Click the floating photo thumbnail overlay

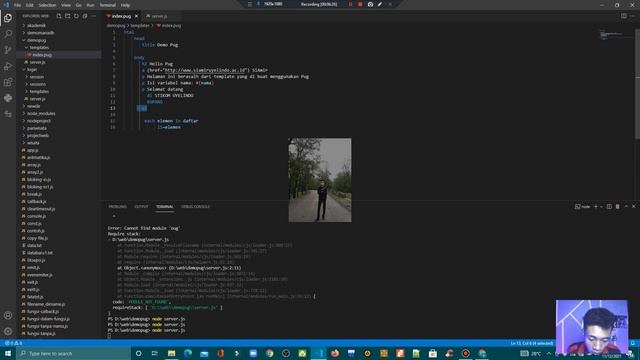tap(320, 180)
